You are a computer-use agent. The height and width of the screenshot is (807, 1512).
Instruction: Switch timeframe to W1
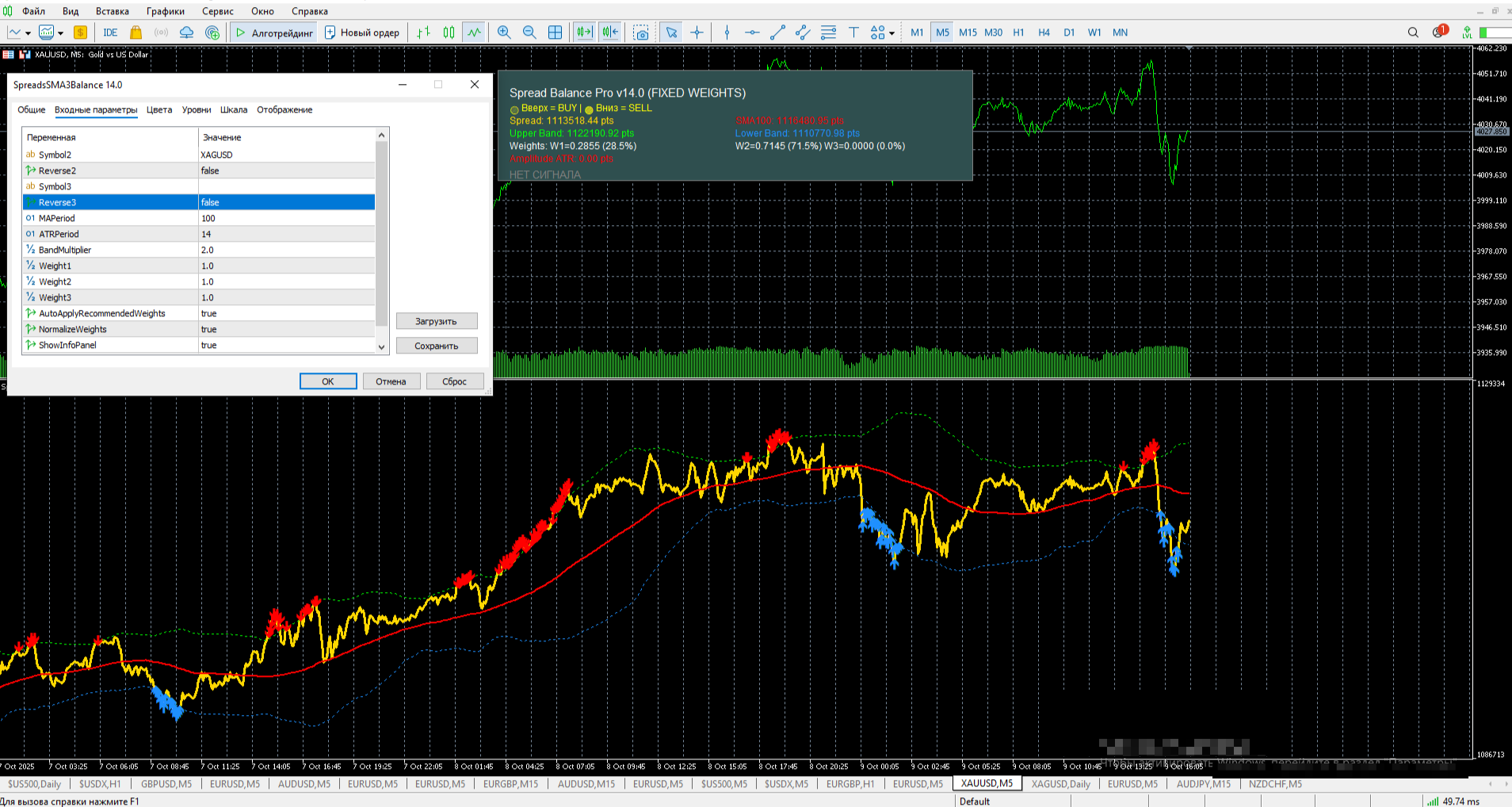pyautogui.click(x=1094, y=33)
